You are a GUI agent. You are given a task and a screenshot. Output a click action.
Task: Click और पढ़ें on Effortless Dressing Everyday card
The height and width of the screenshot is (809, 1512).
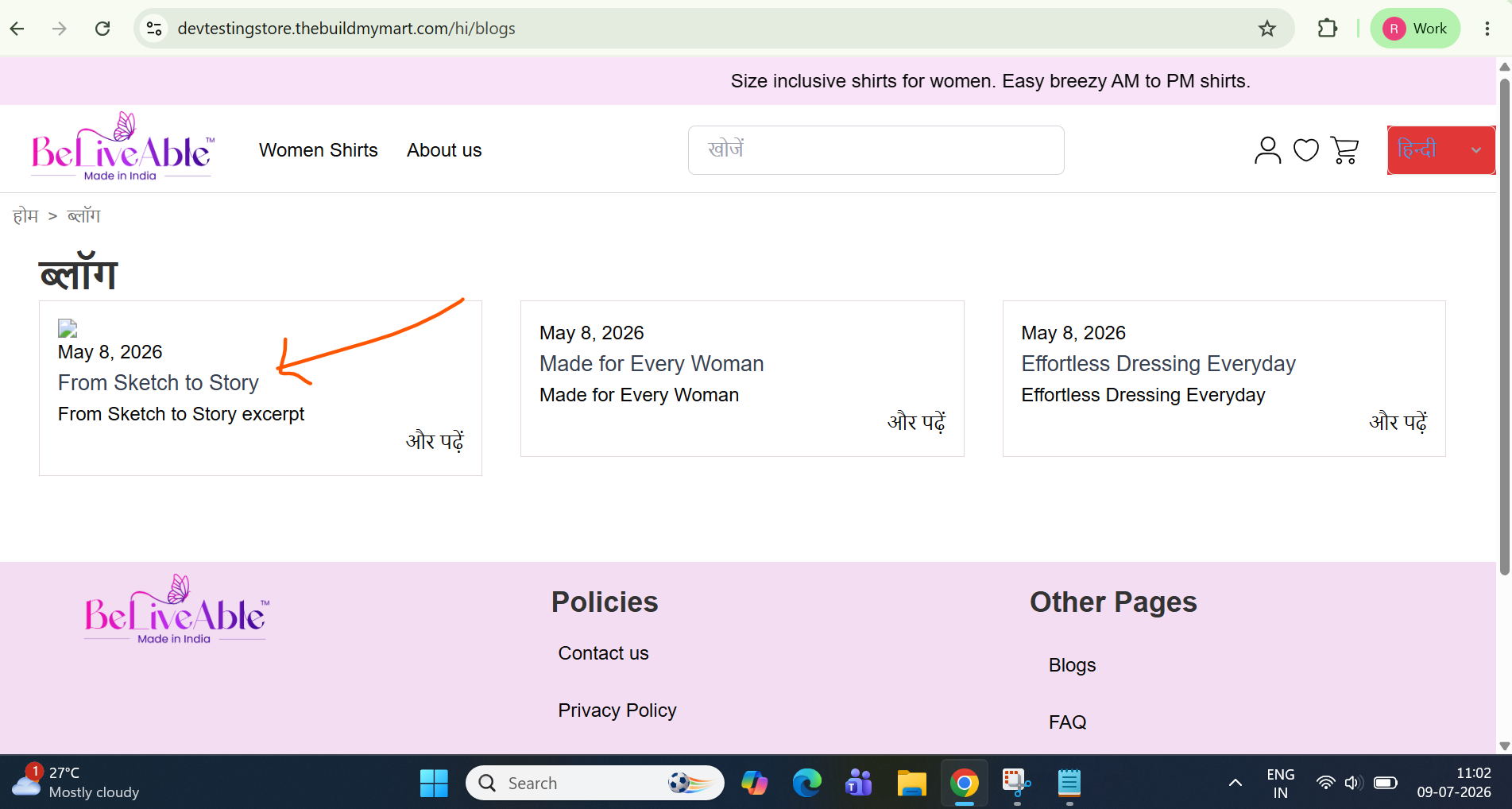pos(1398,422)
